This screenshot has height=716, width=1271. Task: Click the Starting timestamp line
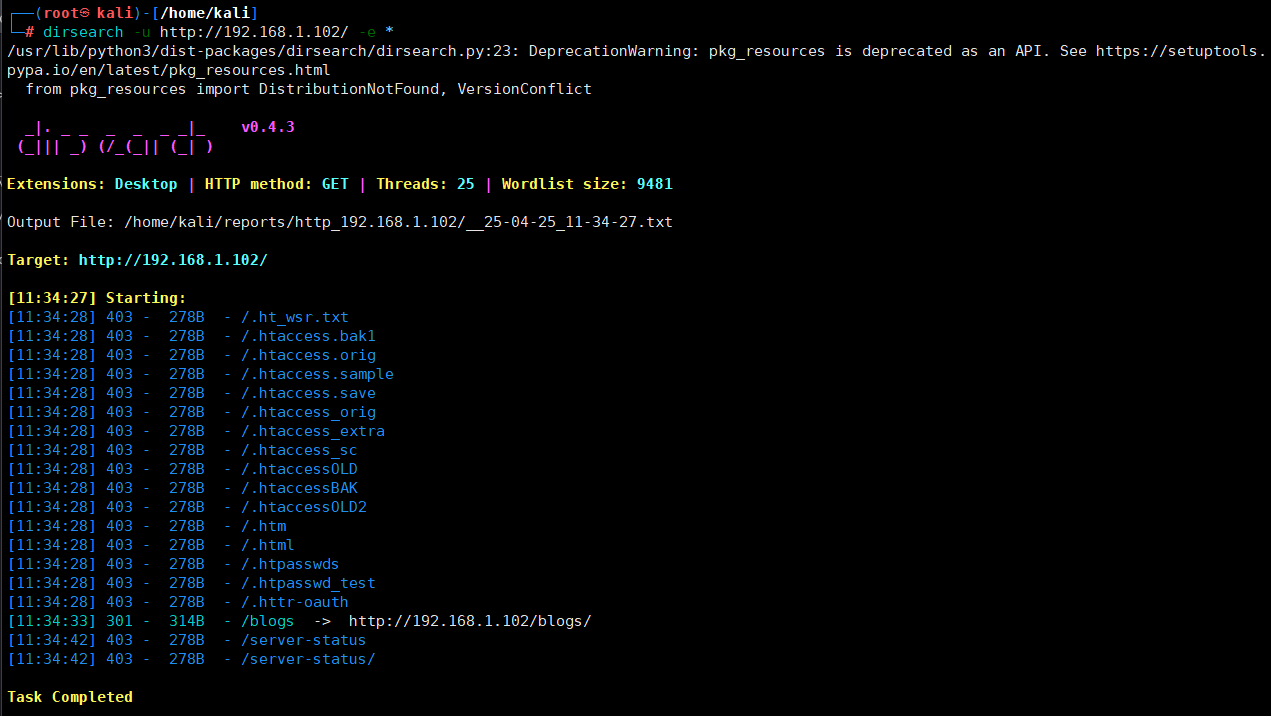[x=97, y=298]
